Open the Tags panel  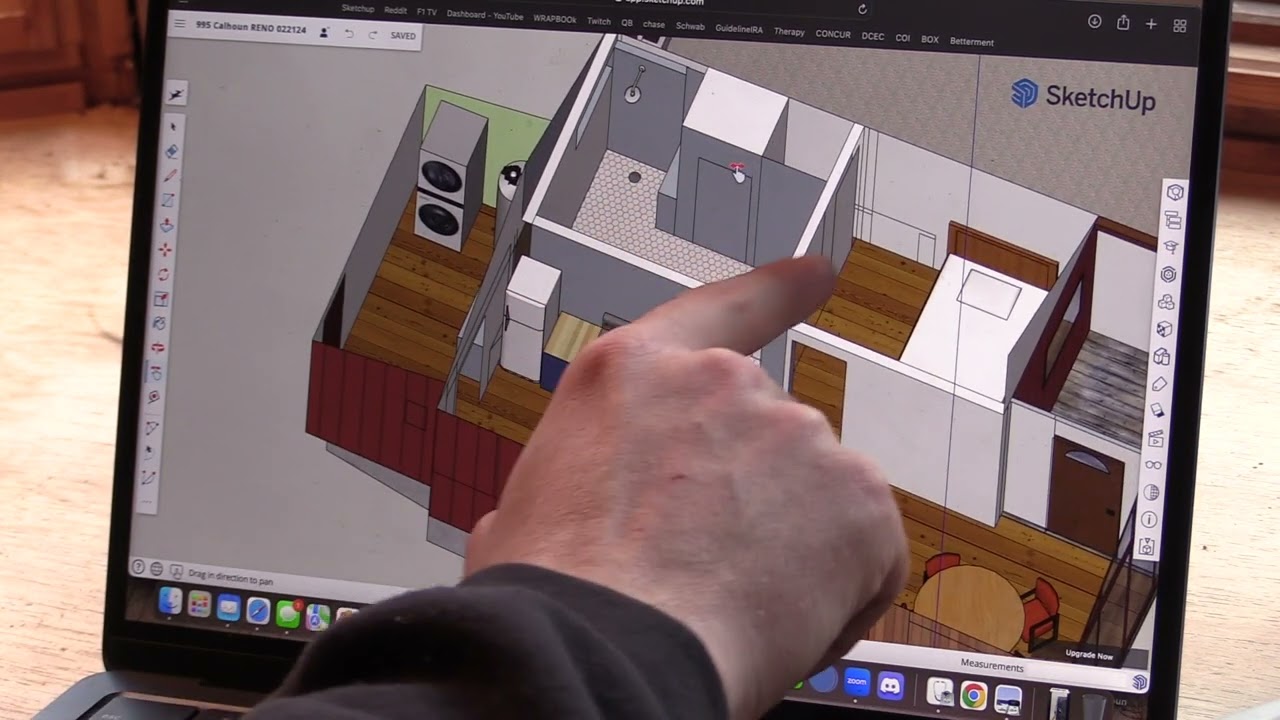click(x=1159, y=384)
